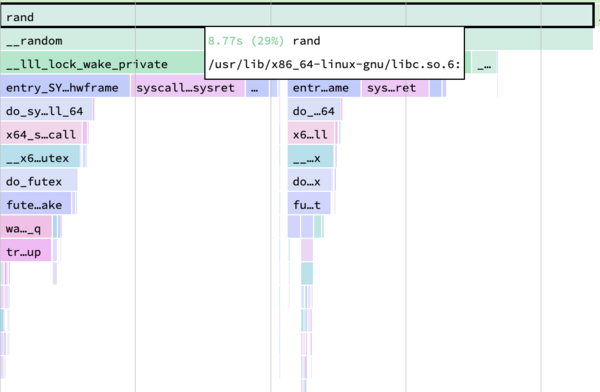Select the do_…64 frame on right
Image resolution: width=600 pixels, height=392 pixels.
click(x=314, y=110)
